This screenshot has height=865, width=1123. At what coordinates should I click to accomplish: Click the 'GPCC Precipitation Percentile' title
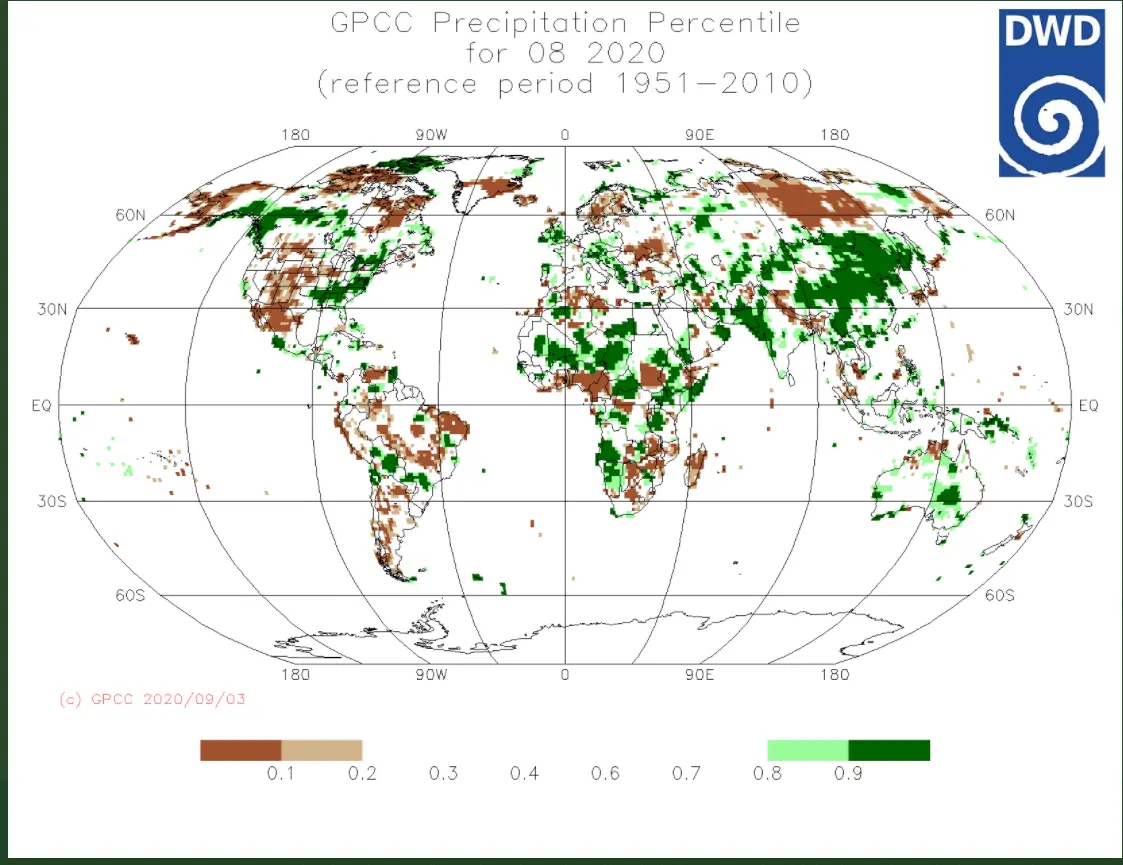tap(565, 23)
